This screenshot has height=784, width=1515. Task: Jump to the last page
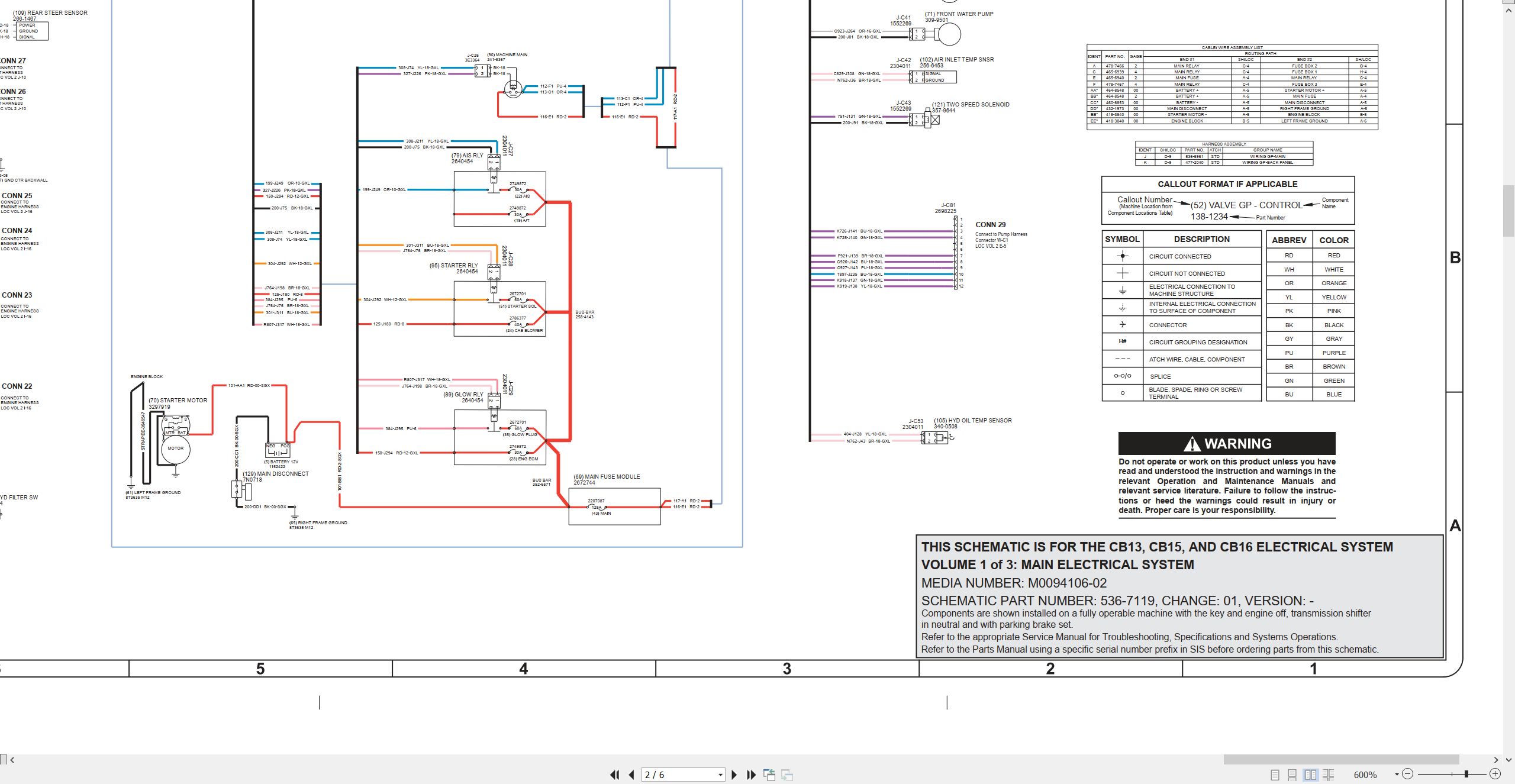(751, 775)
